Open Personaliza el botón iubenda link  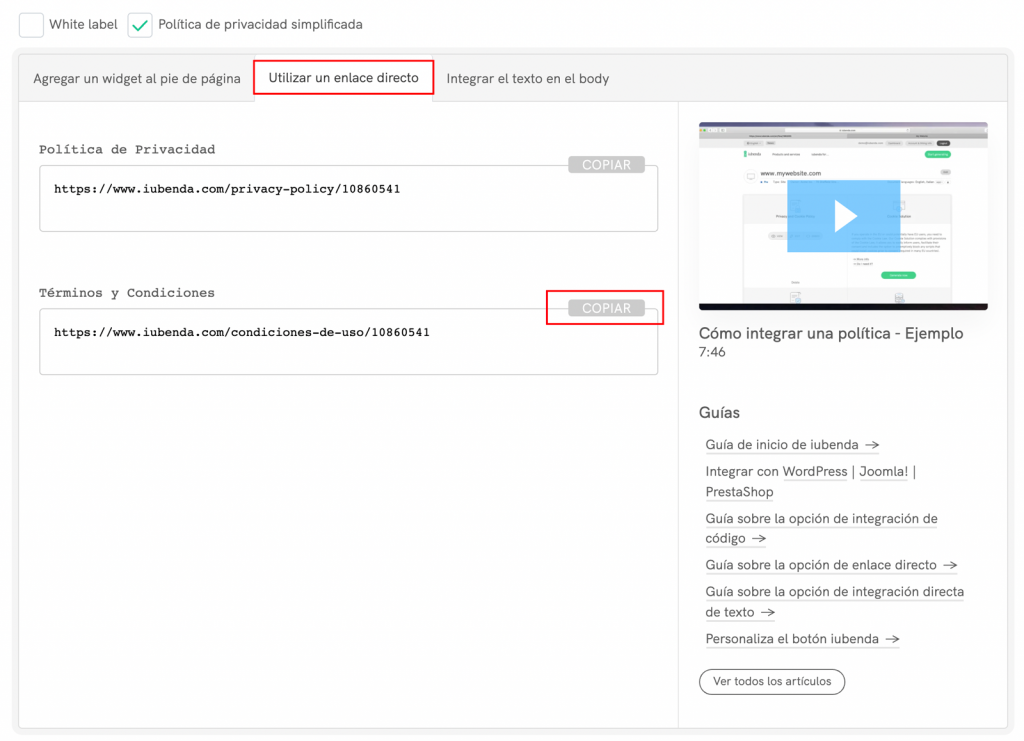[x=802, y=639]
